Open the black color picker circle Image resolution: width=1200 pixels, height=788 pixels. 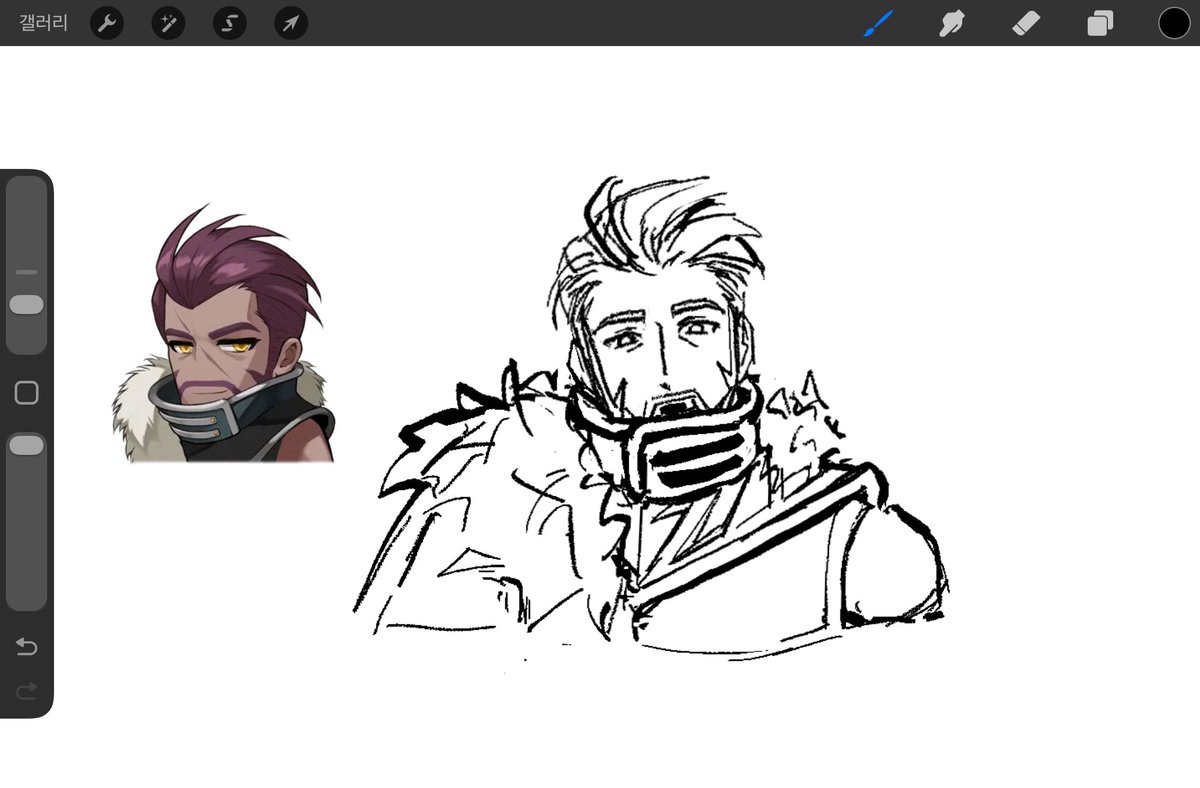click(1174, 23)
